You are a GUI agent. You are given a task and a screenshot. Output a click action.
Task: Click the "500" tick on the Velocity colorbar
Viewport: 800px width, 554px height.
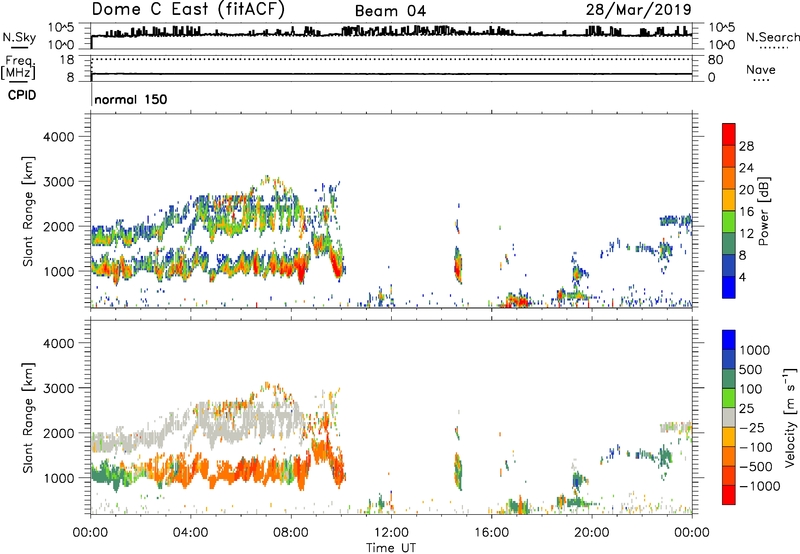point(751,370)
